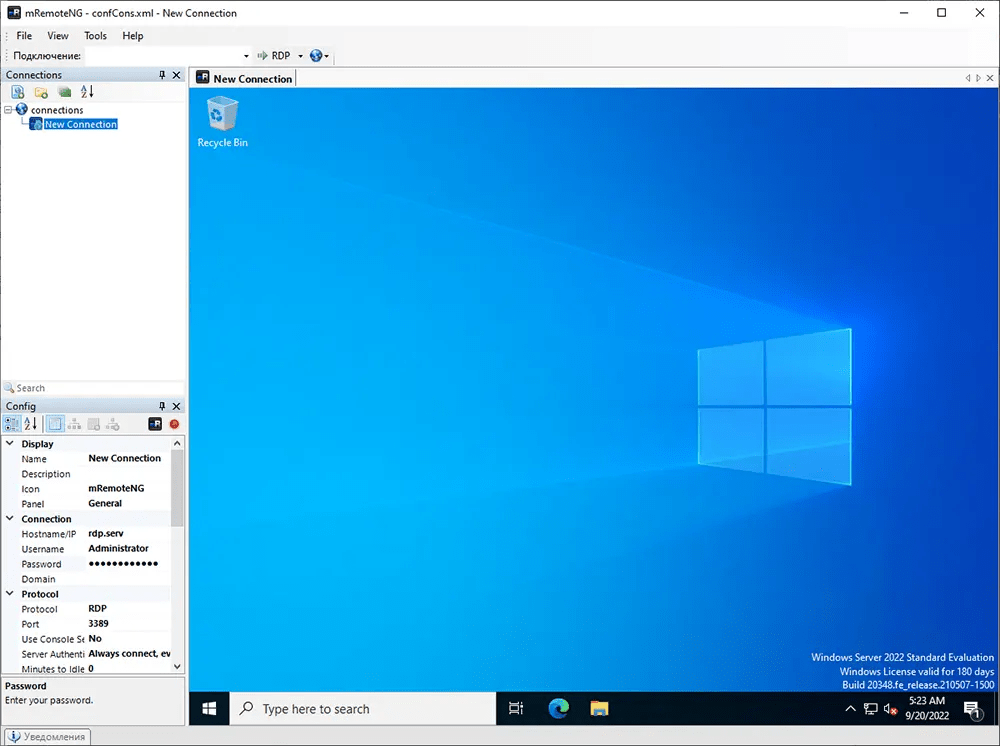Close the Connections panel
The width and height of the screenshot is (1000, 746).
click(x=177, y=75)
